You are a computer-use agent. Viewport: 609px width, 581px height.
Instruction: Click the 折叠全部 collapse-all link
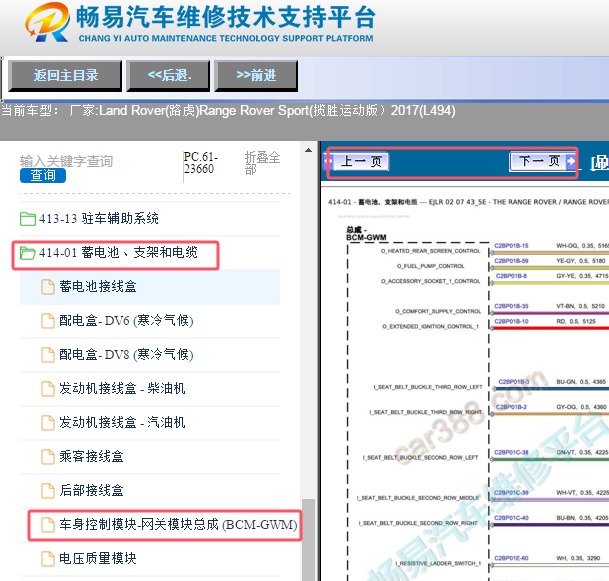tap(262, 163)
